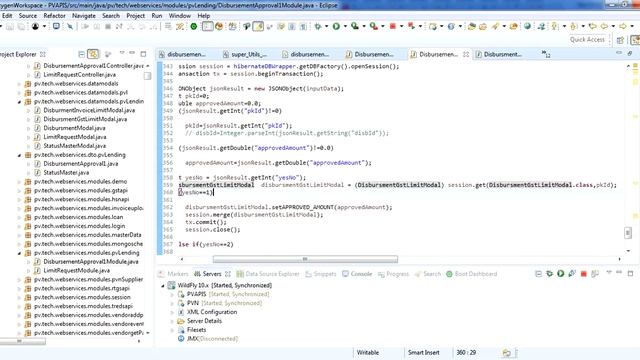Click the green Run button in main toolbar
Screen dimensions: 640x360
click(x=336, y=27)
